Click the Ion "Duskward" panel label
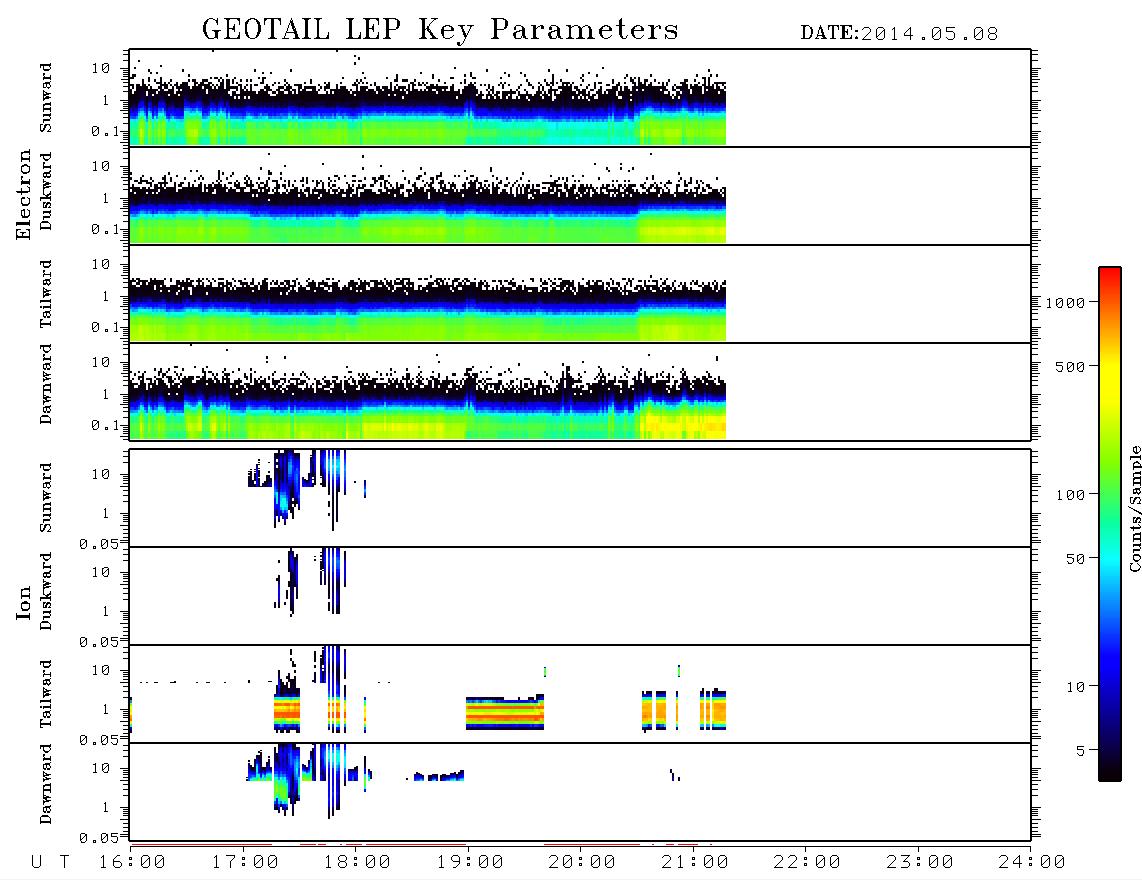Screen dimensions: 1142x880 pyautogui.click(x=46, y=591)
